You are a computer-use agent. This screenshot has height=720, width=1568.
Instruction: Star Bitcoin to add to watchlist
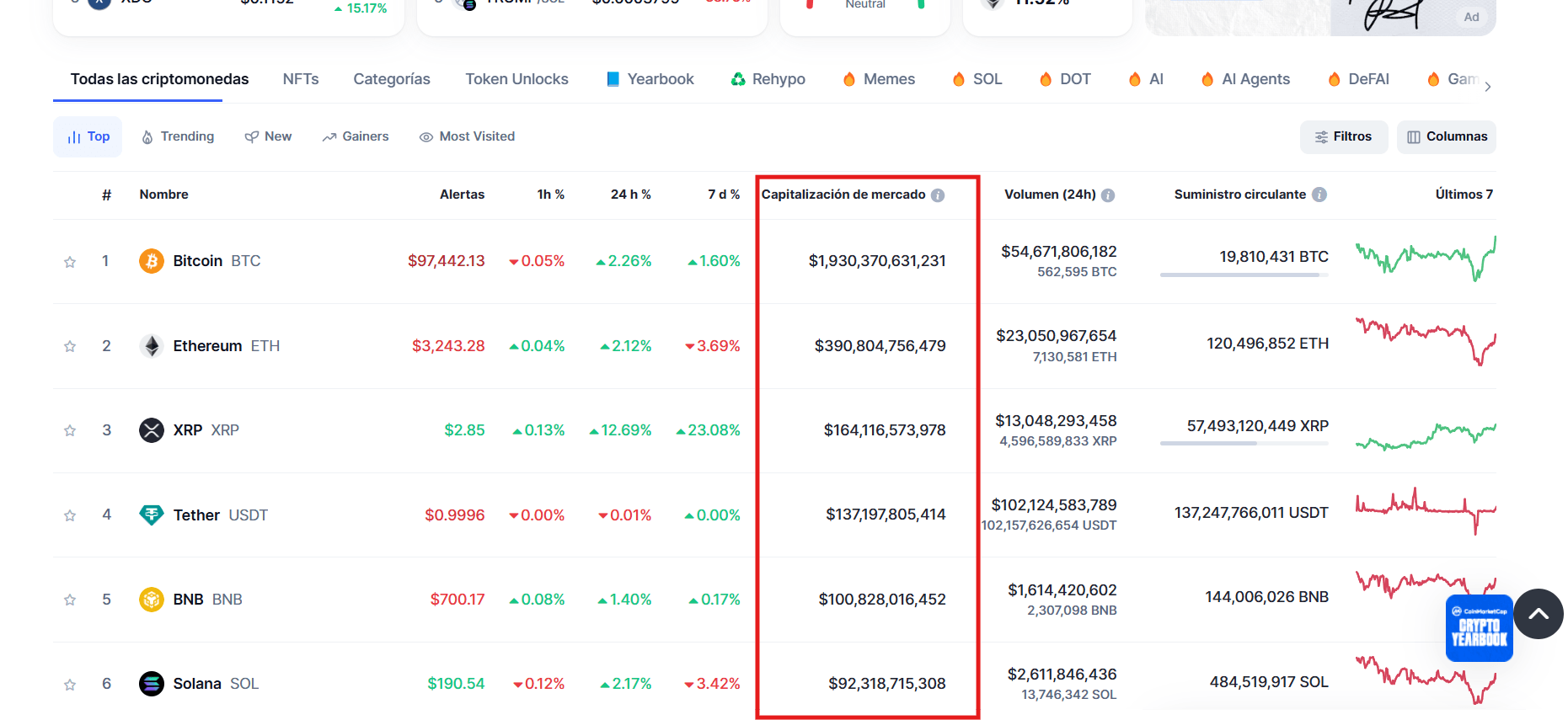click(70, 262)
